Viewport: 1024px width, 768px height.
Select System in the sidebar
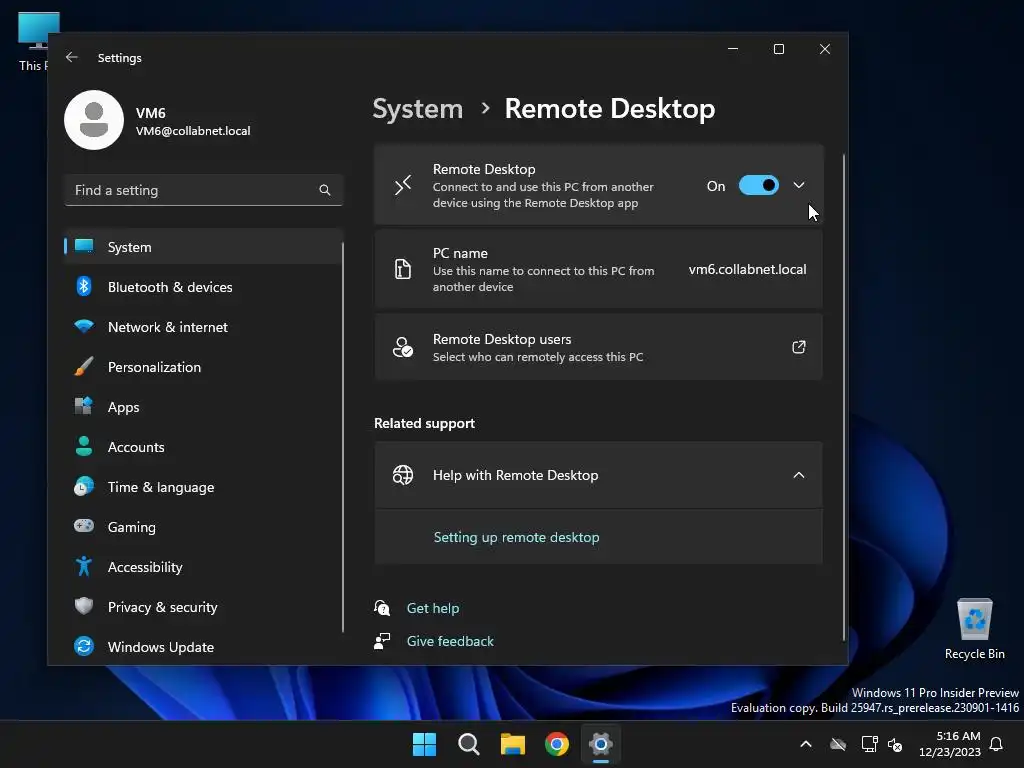coord(203,247)
